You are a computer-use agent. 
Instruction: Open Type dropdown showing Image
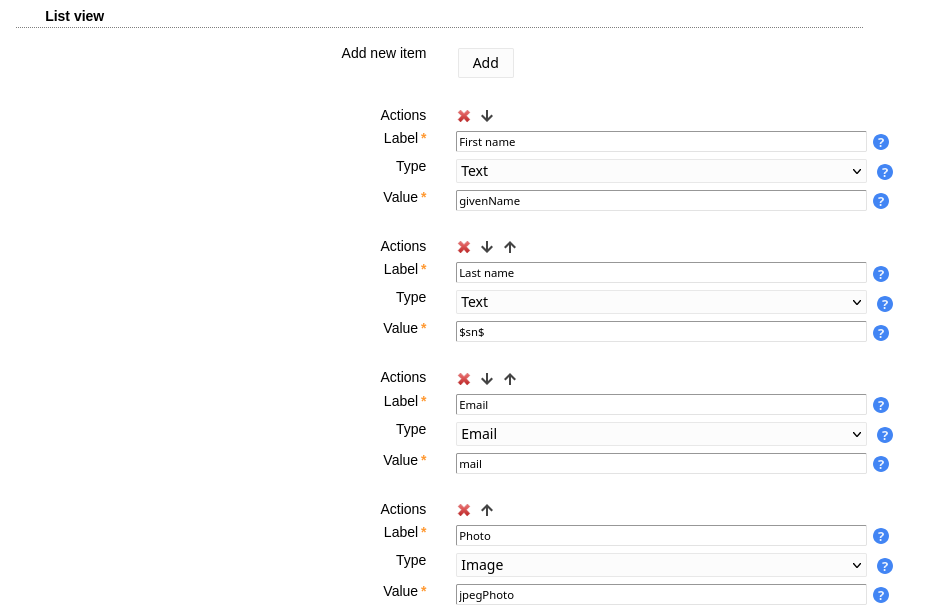tap(661, 565)
